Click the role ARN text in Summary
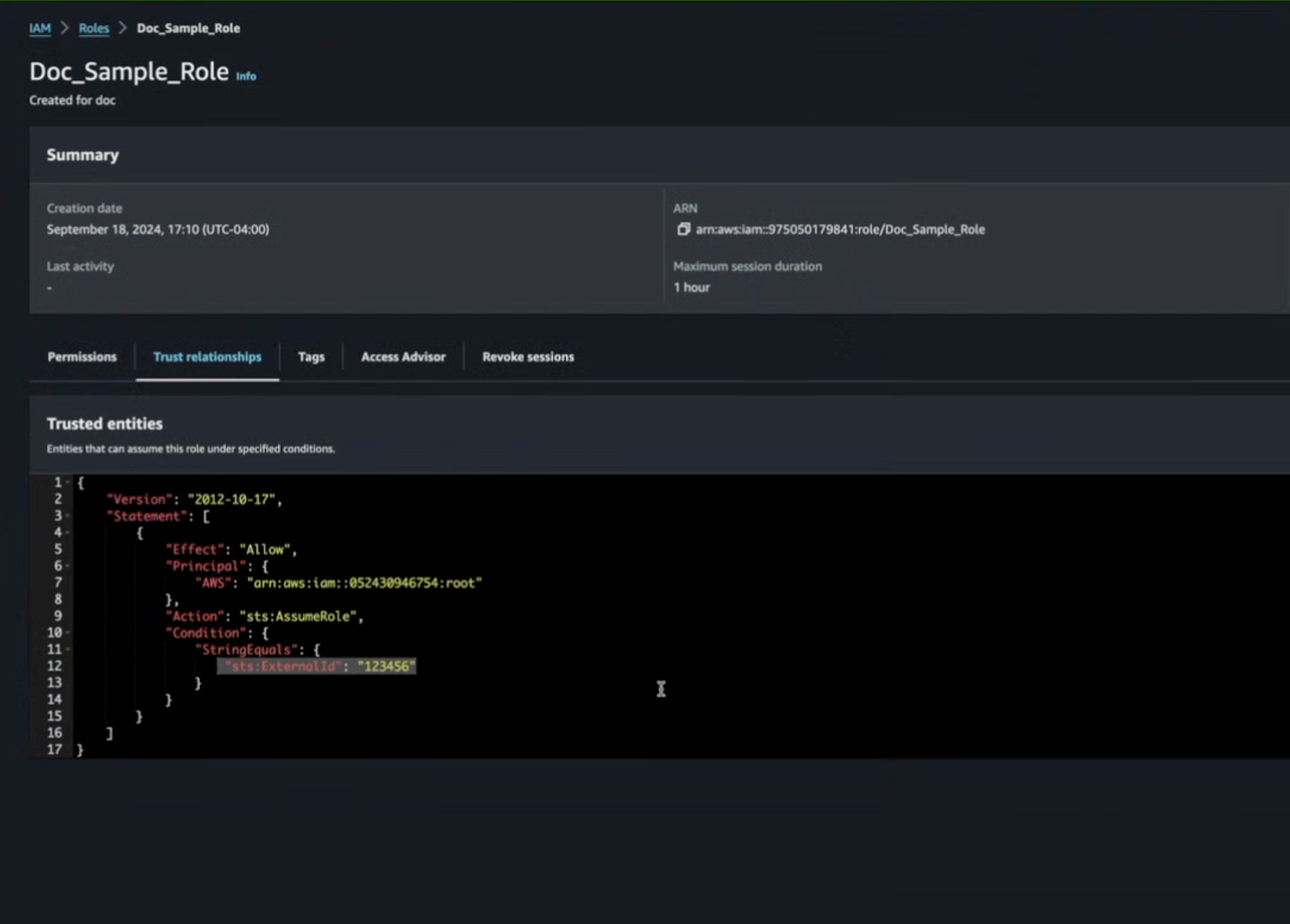Viewport: 1290px width, 924px height. pos(840,229)
